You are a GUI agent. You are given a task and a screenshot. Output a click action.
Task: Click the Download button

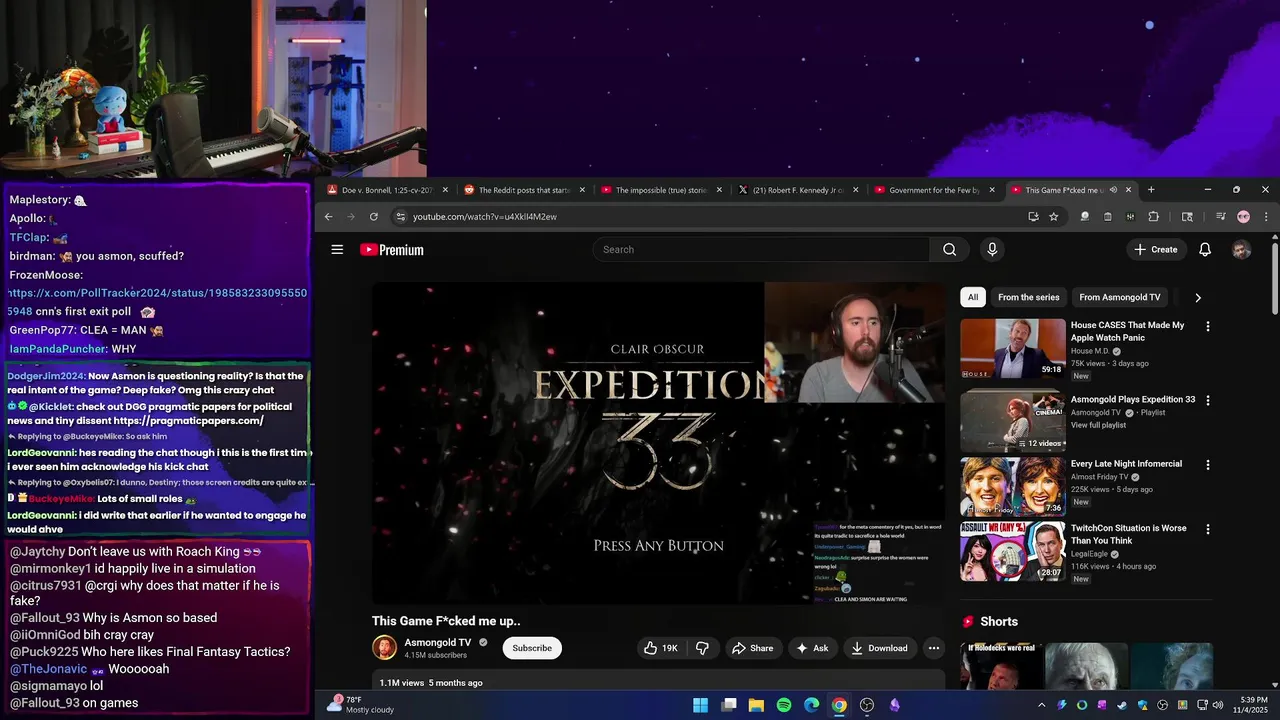(879, 648)
